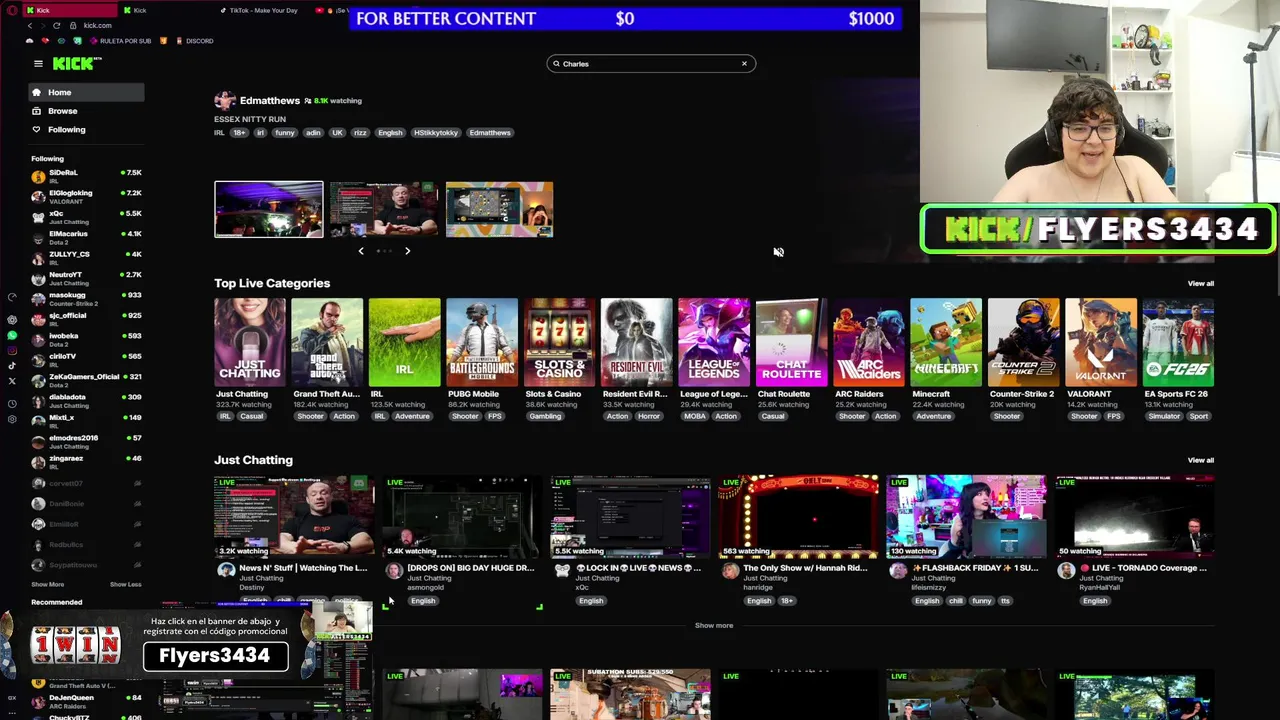Screen dimensions: 1280x720
Task: Expand Following list with Show More
Action: pos(47,584)
